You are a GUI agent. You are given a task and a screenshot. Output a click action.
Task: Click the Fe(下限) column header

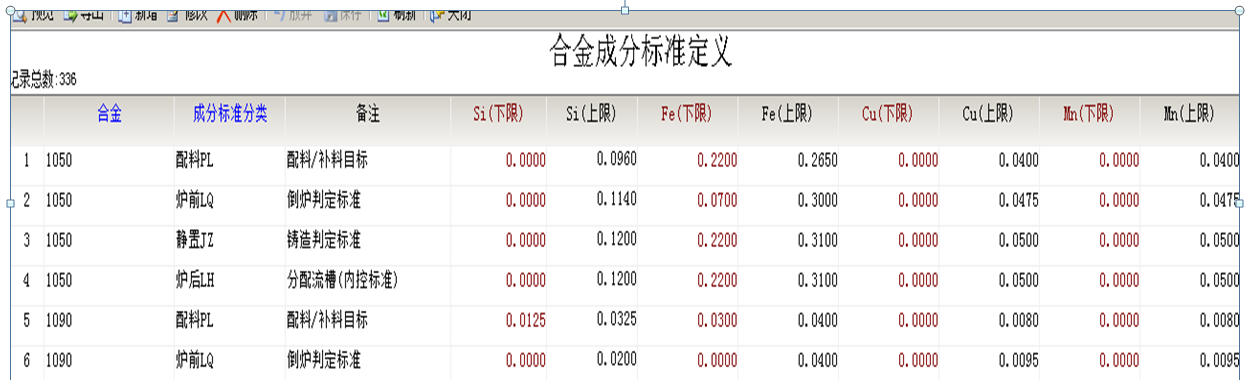[688, 114]
